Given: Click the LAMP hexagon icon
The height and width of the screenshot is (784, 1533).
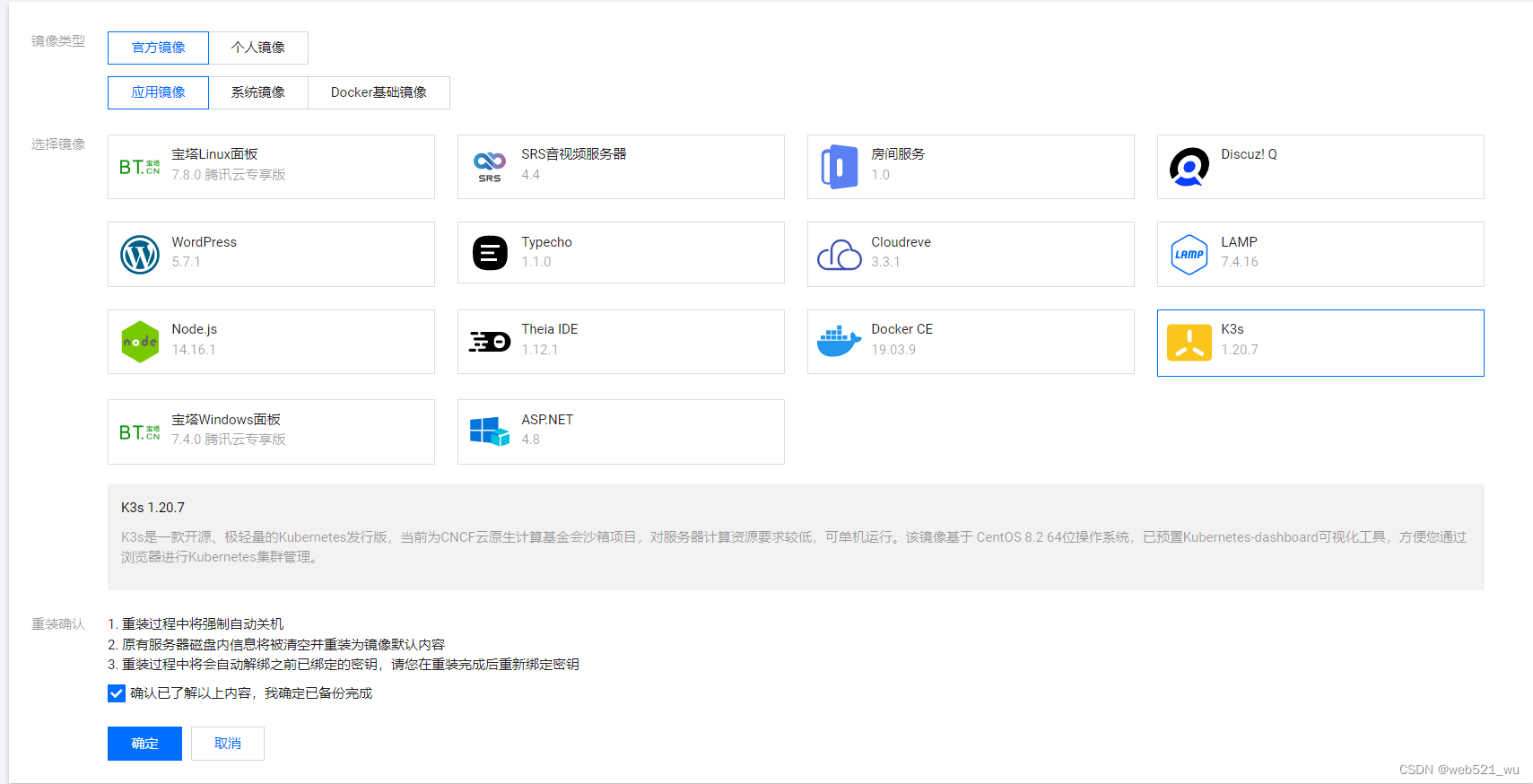Looking at the screenshot, I should 1189,255.
